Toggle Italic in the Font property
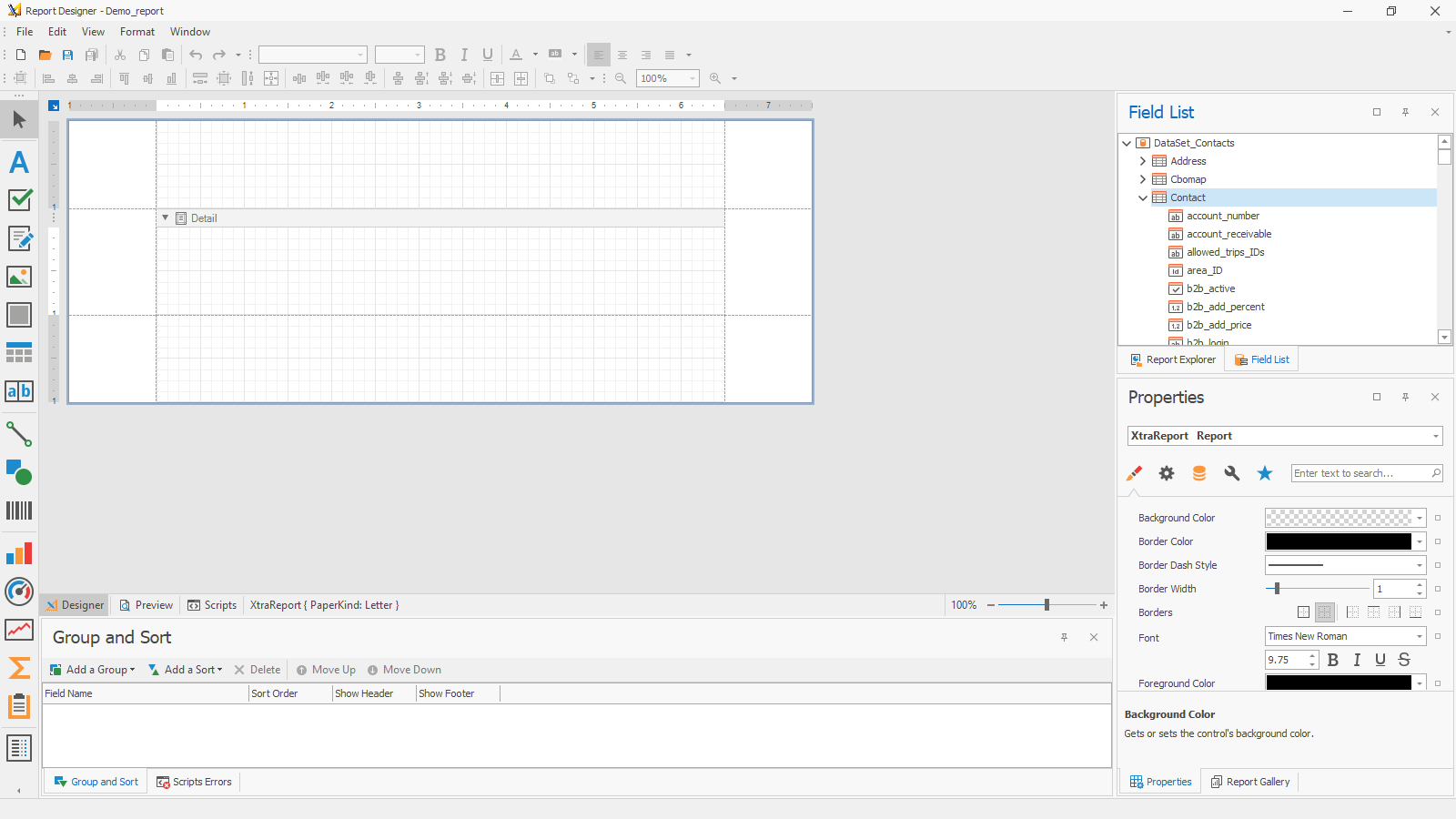1456x819 pixels. pos(1357,660)
